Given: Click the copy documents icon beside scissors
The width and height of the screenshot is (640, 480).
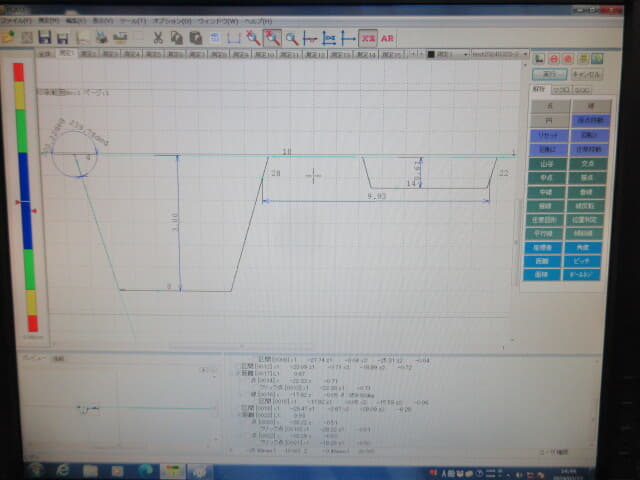Looking at the screenshot, I should click(176, 38).
